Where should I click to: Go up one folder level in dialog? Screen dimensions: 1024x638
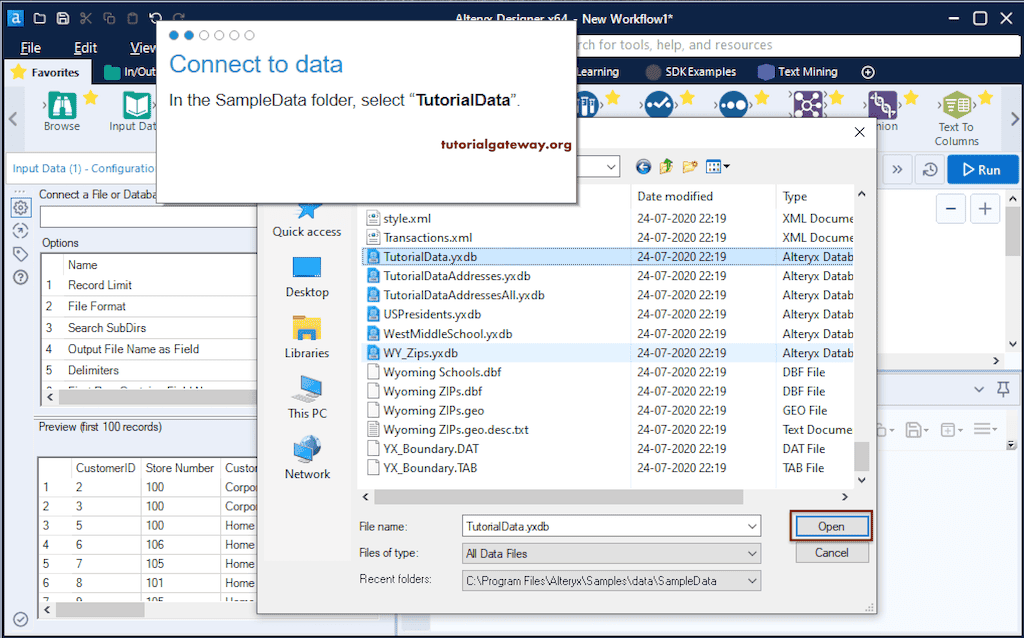coord(666,167)
